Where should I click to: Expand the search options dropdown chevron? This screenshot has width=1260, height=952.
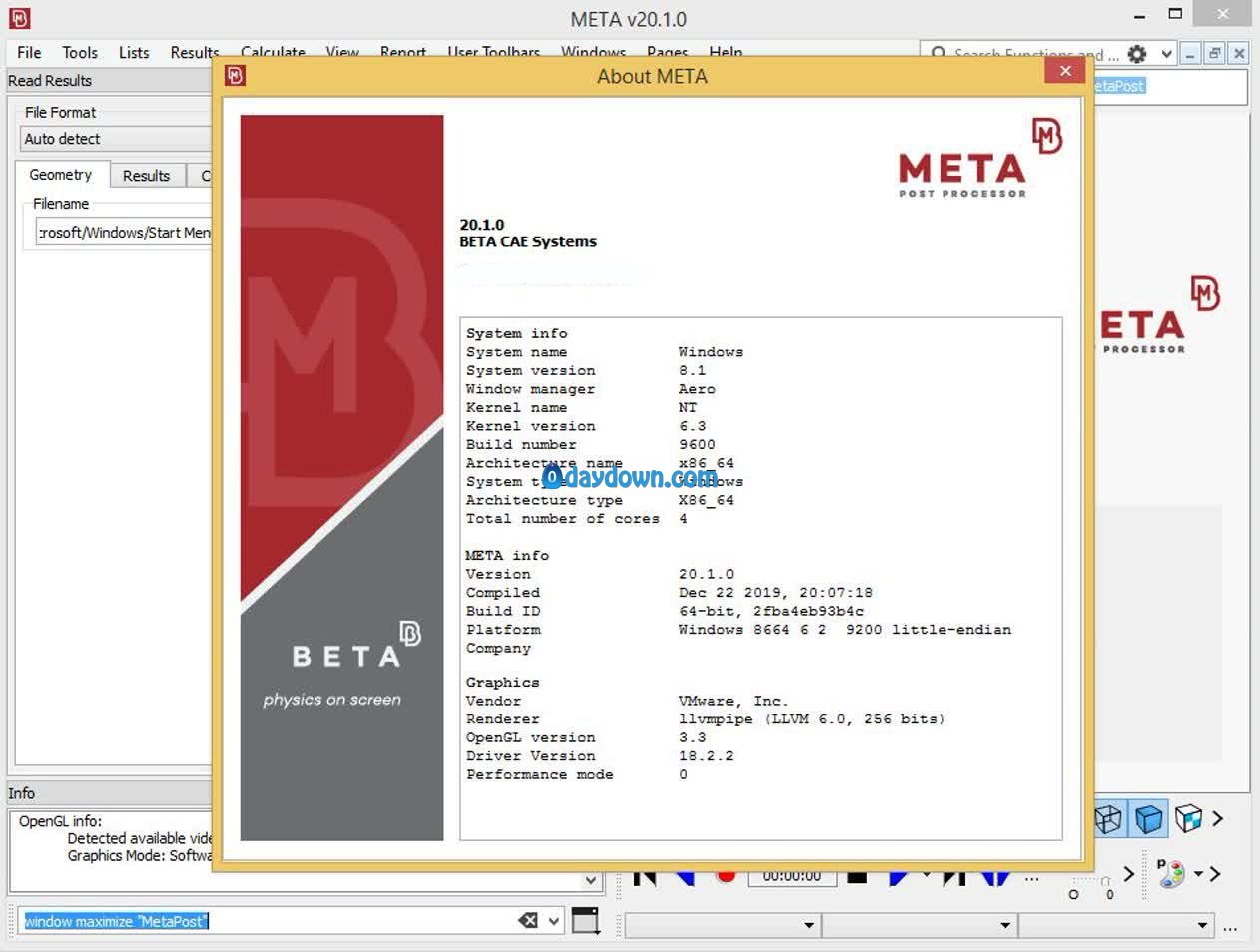point(1166,54)
